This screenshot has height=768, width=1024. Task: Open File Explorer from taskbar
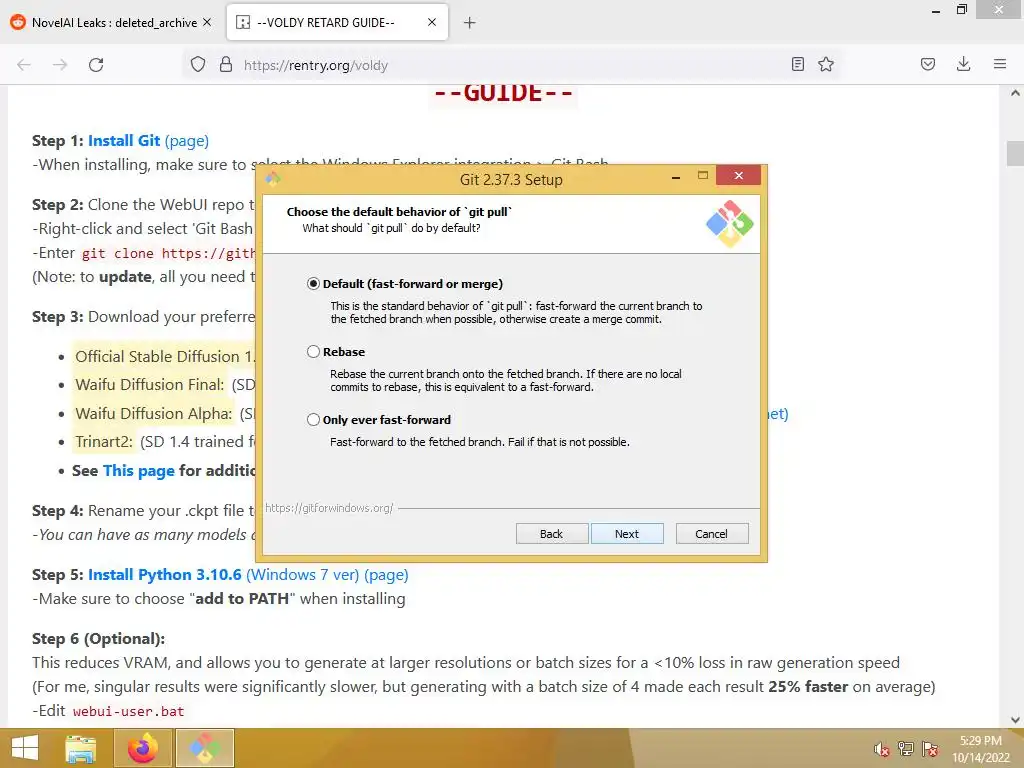pyautogui.click(x=81, y=748)
